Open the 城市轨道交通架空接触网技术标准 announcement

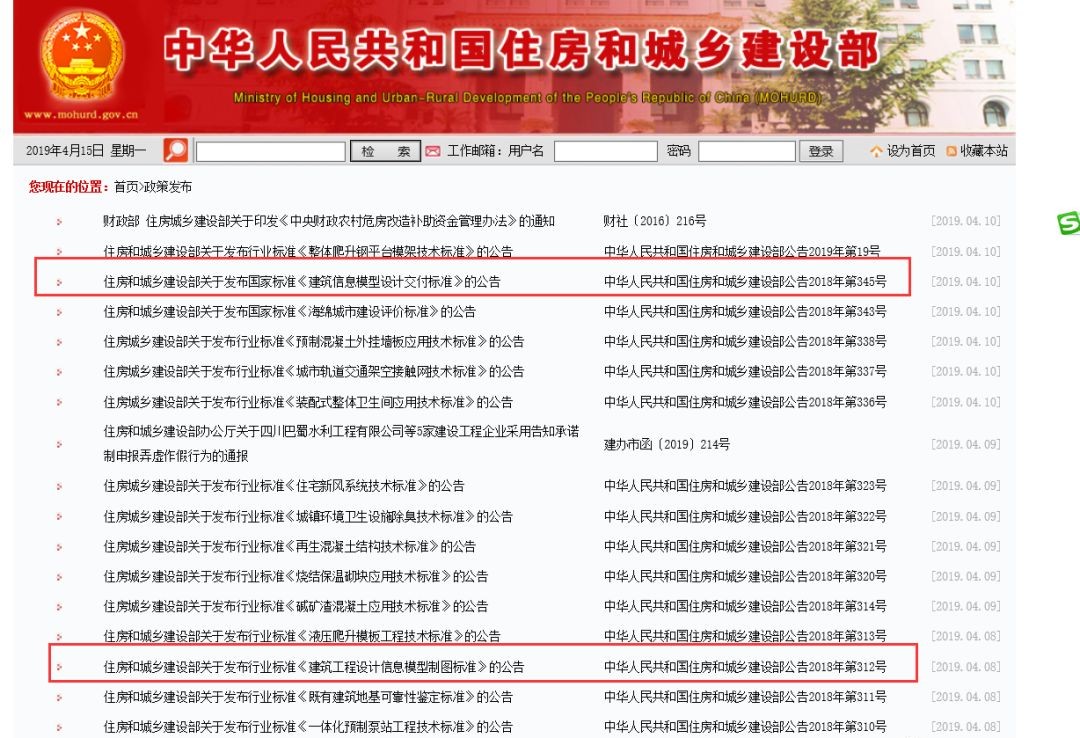[x=313, y=371]
